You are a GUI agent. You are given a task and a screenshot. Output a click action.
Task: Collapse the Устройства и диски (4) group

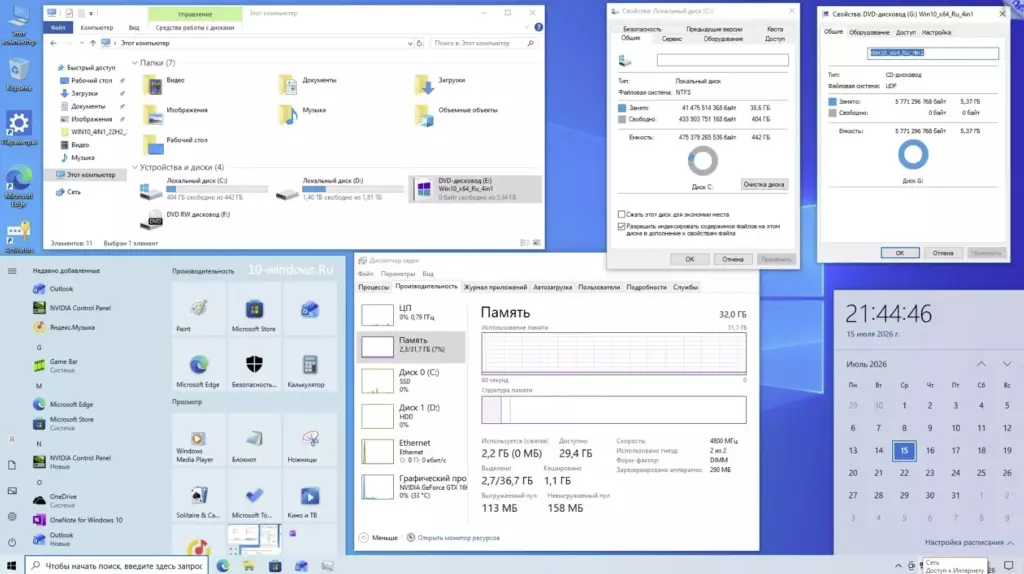pos(135,167)
